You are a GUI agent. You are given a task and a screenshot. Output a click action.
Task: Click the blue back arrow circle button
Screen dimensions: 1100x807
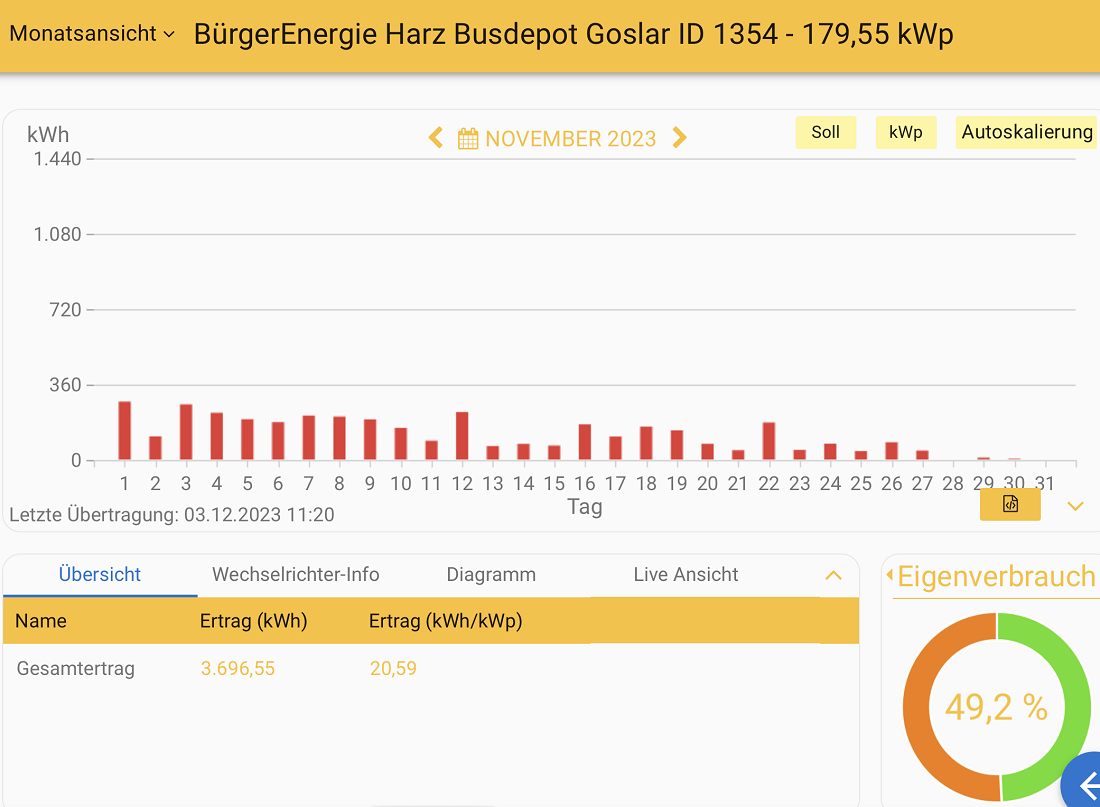coord(1089,784)
